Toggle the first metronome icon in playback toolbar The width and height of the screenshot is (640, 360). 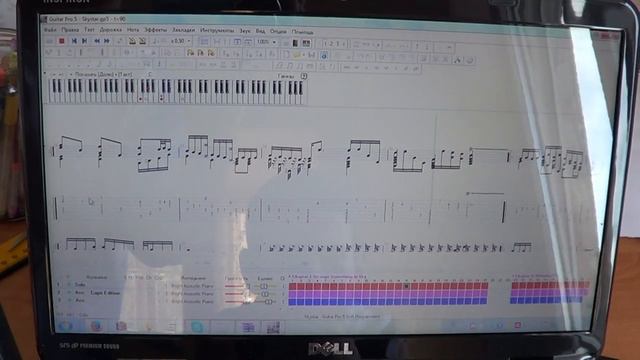(132, 41)
